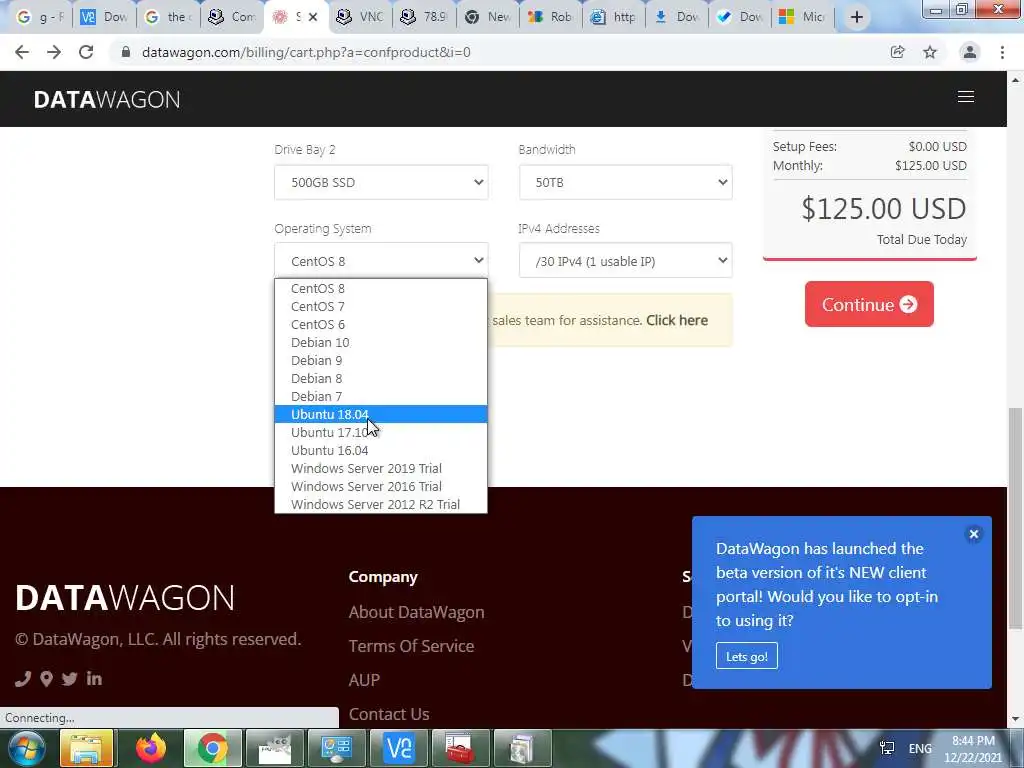Click the 'Lets go!' button
This screenshot has width=1024, height=768.
pyautogui.click(x=746, y=656)
